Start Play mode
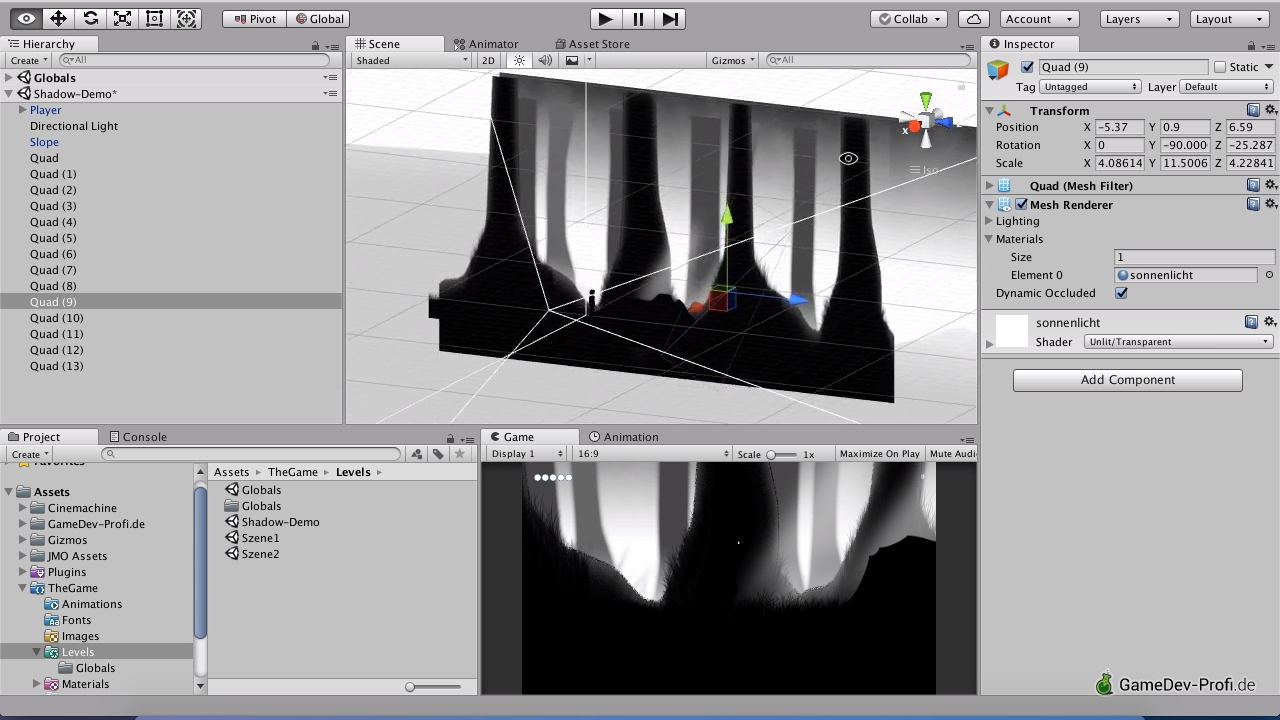Screen dimensions: 1280x720 coord(605,18)
